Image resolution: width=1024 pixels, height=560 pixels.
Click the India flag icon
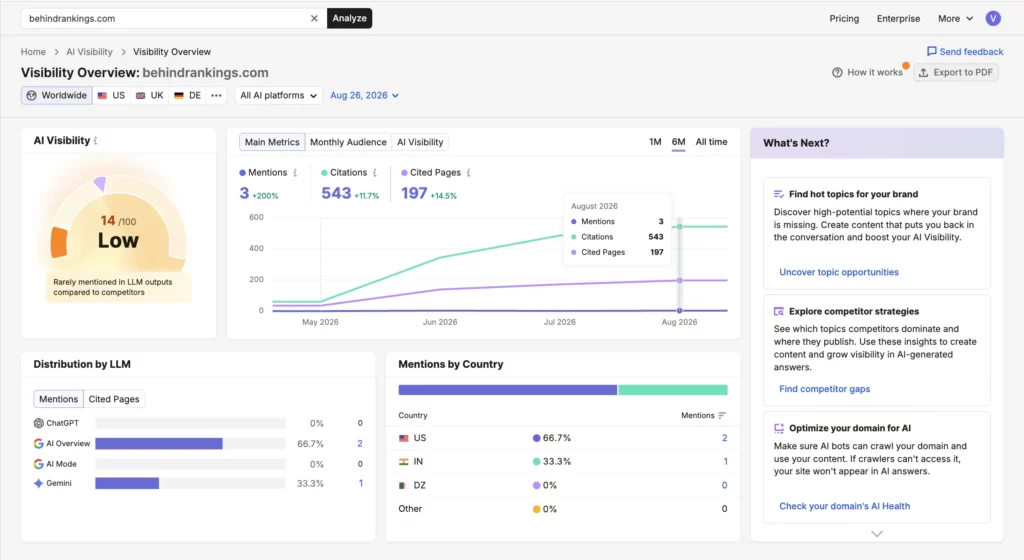click(x=404, y=462)
